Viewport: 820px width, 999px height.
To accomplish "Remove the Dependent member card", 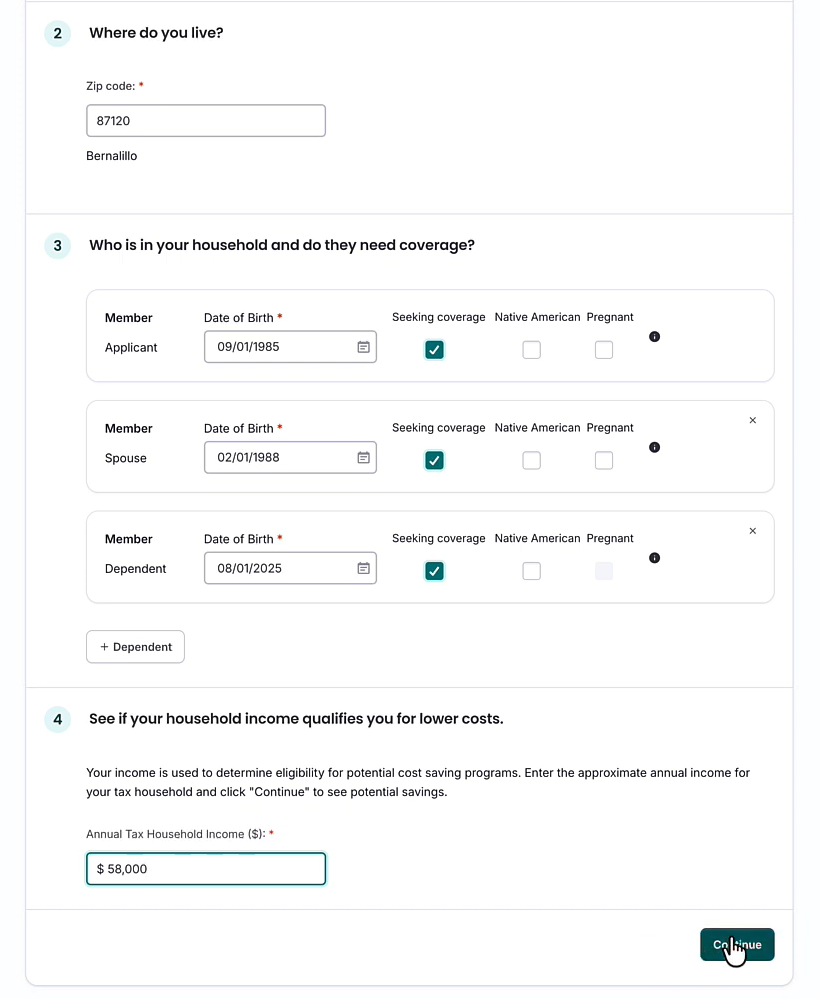I will pyautogui.click(x=753, y=531).
